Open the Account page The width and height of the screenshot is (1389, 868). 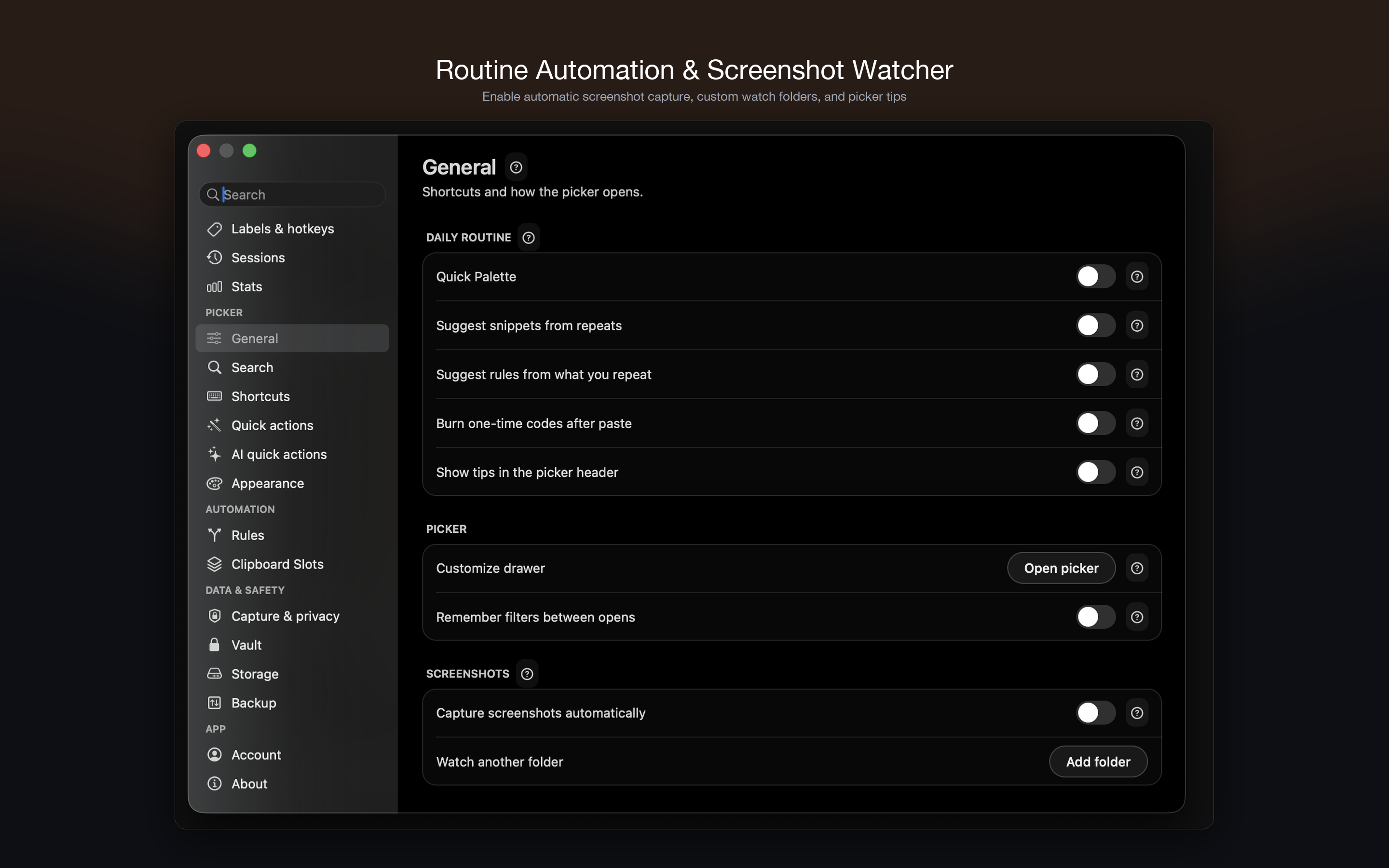tap(292, 754)
